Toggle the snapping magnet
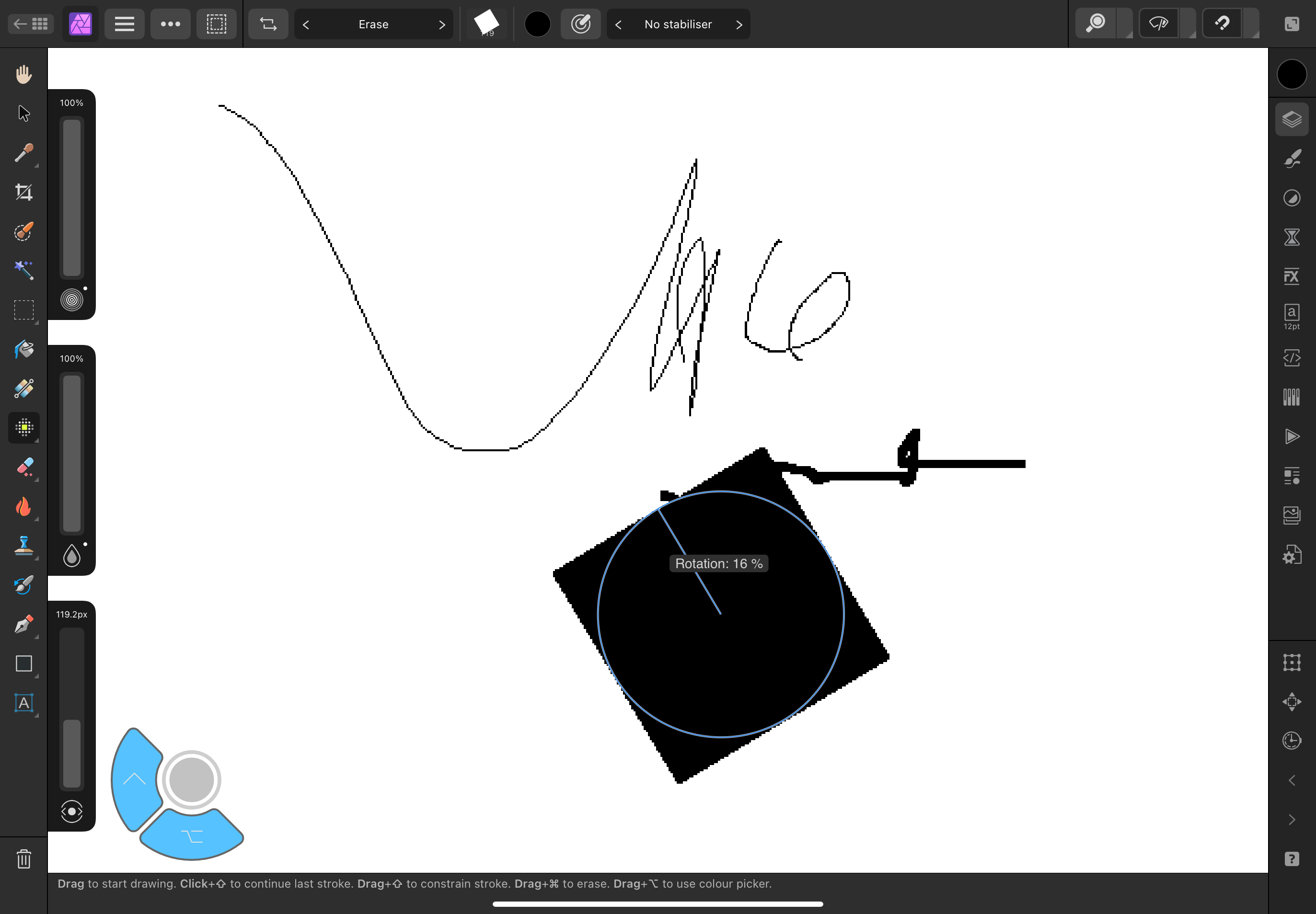This screenshot has height=914, width=1316. pyautogui.click(x=1222, y=24)
